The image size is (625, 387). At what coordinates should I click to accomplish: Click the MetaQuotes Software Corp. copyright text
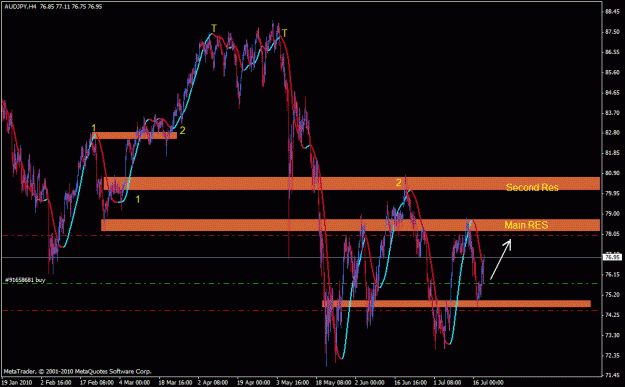[x=78, y=371]
